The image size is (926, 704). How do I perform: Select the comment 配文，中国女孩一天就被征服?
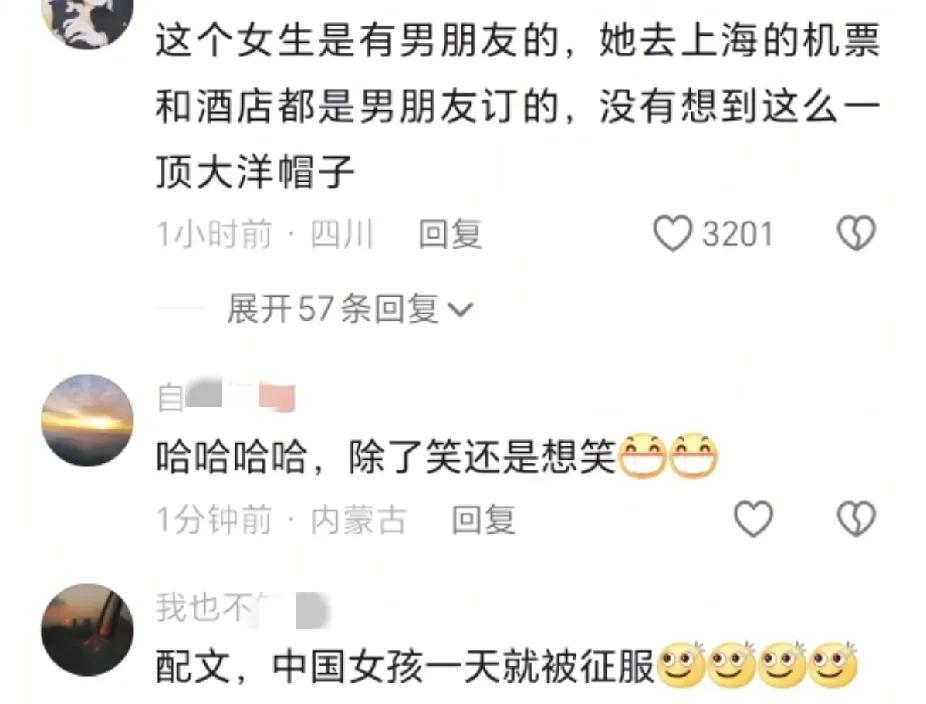click(405, 666)
